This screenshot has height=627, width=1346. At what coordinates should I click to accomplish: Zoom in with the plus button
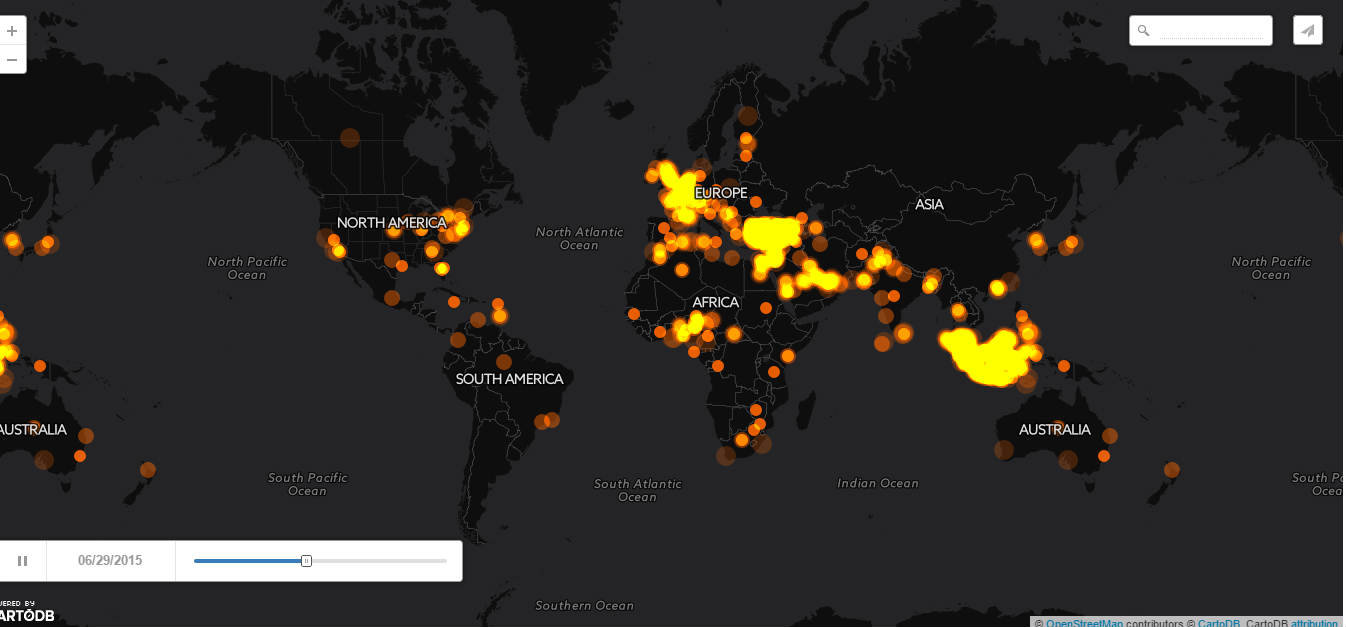pyautogui.click(x=12, y=31)
